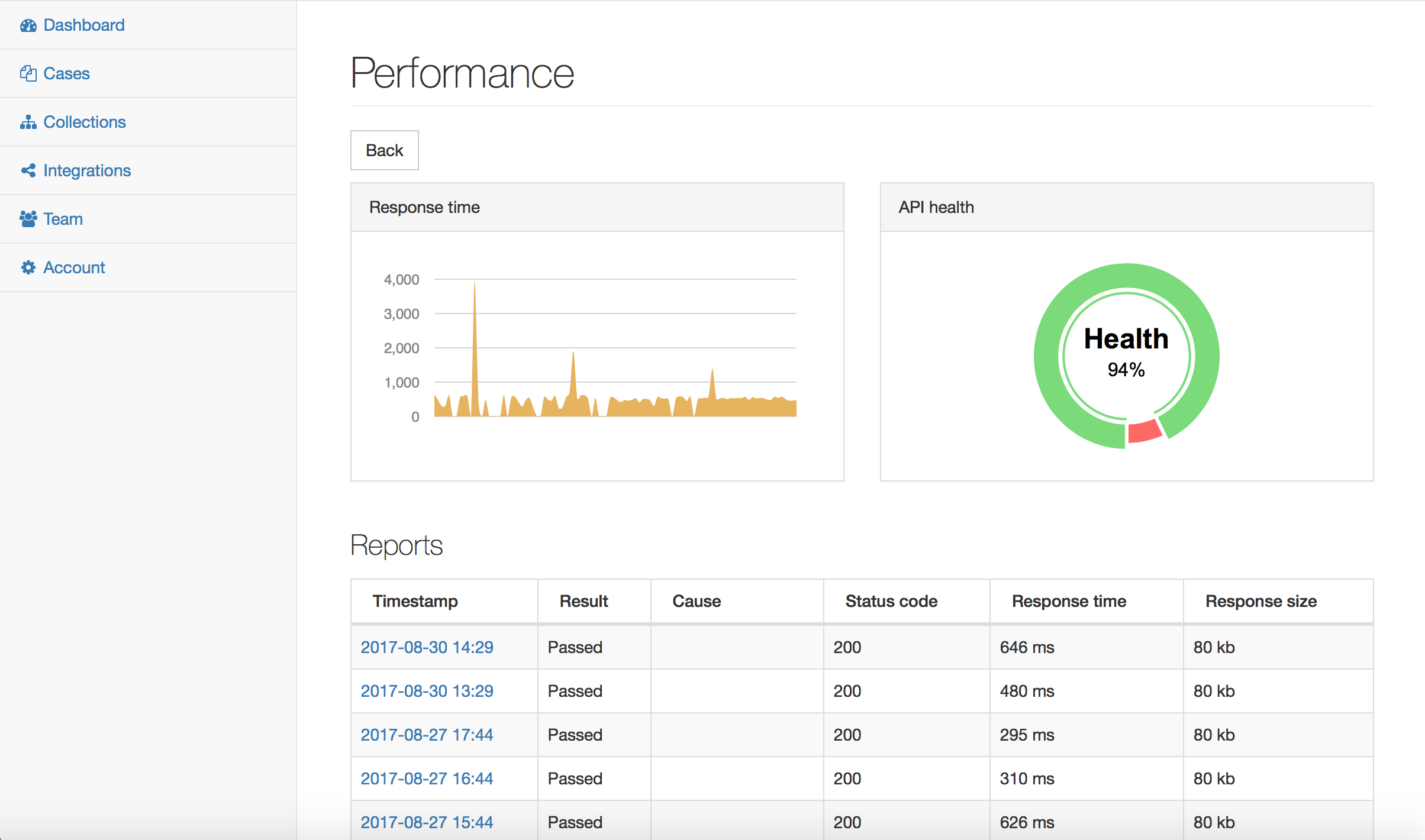Click the Response time column header
The image size is (1425, 840).
(1069, 601)
